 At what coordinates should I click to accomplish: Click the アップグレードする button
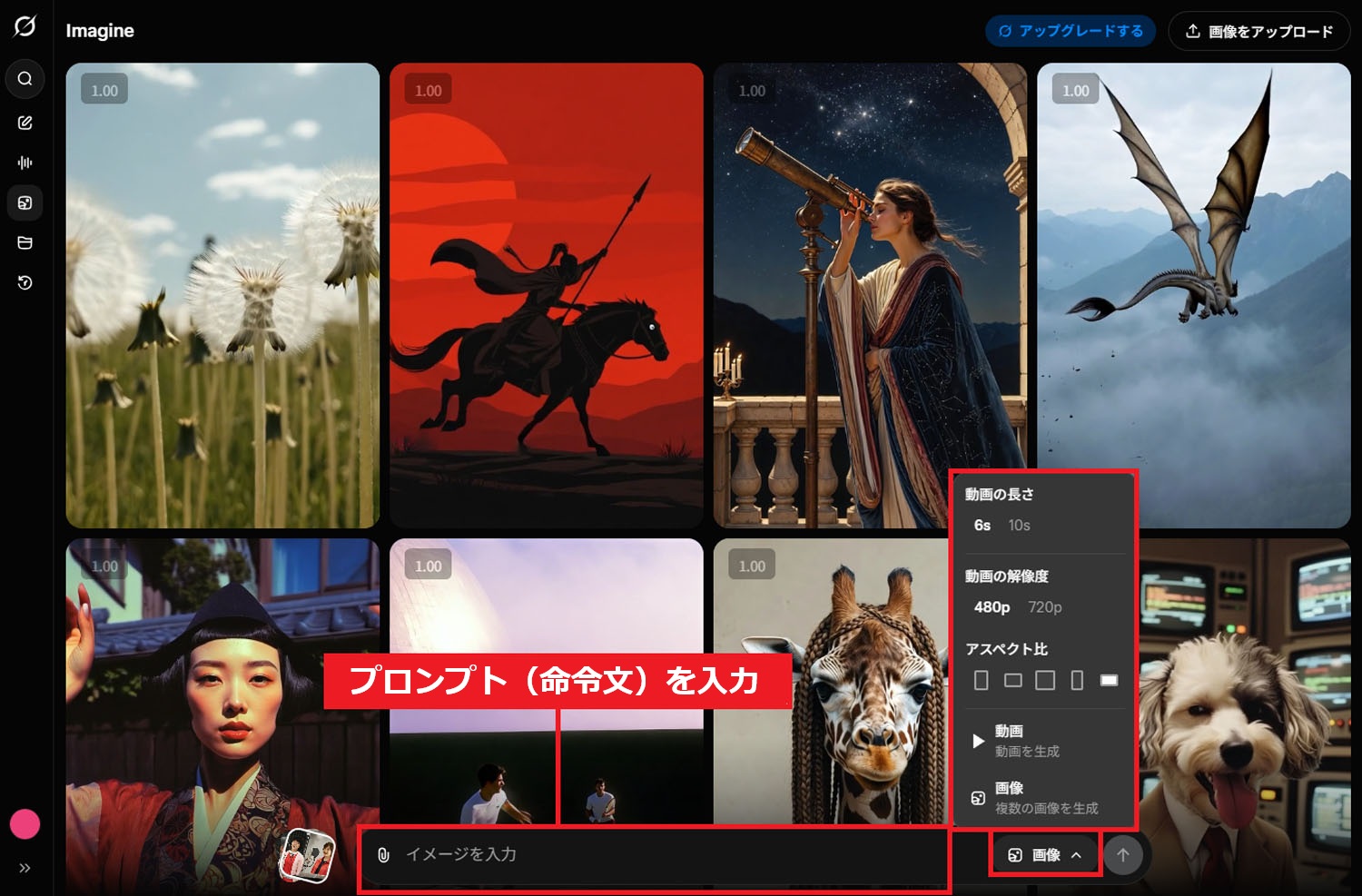(1071, 30)
